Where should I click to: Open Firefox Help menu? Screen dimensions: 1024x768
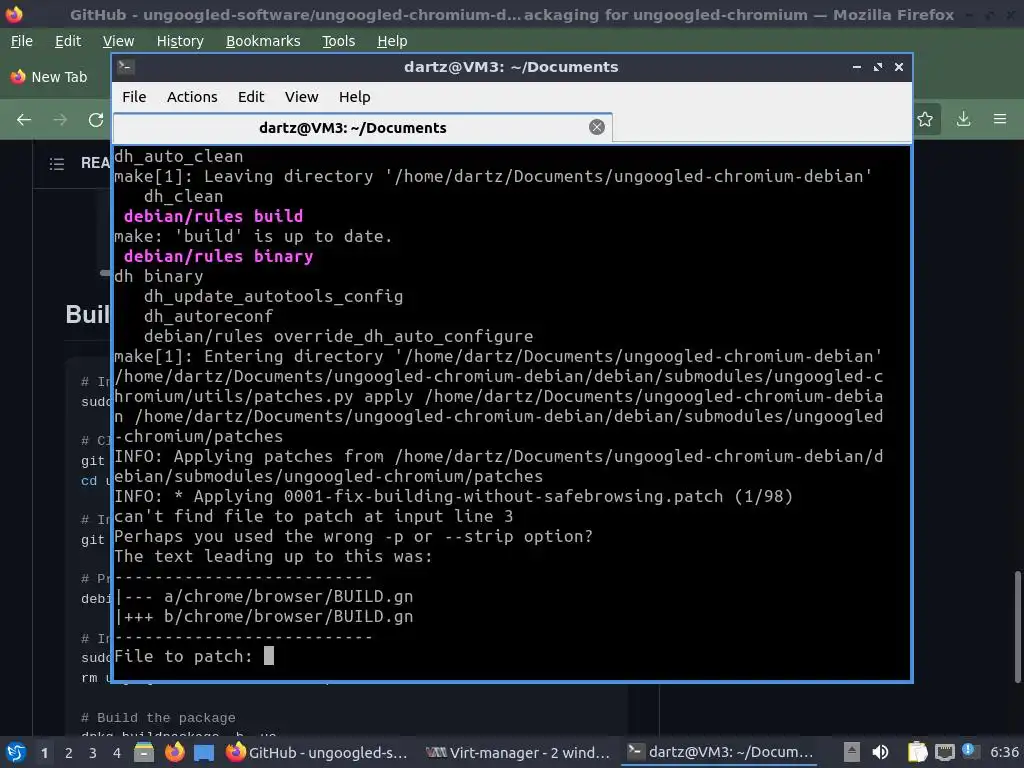392,41
